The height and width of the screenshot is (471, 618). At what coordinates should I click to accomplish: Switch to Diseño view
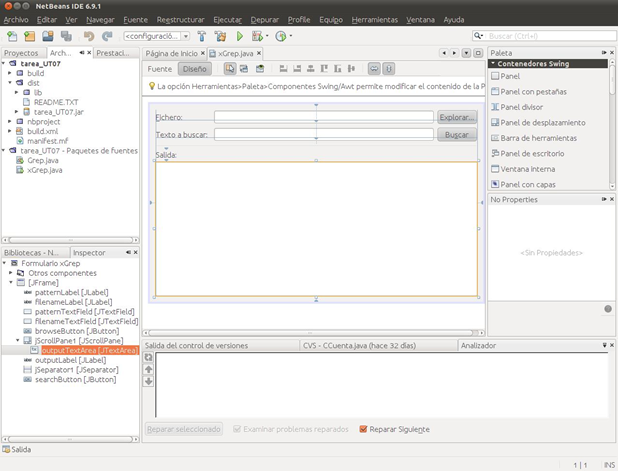point(194,69)
